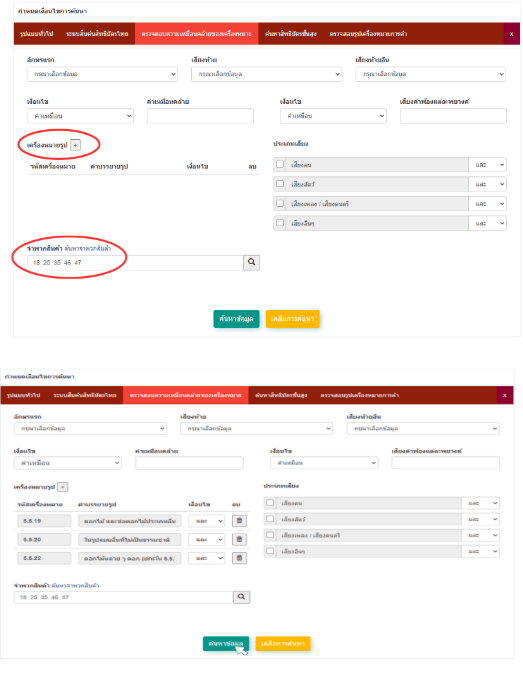Open รูปแบบทั่วไป tab in form with empty table
This screenshot has height=677, width=523.
point(37,34)
